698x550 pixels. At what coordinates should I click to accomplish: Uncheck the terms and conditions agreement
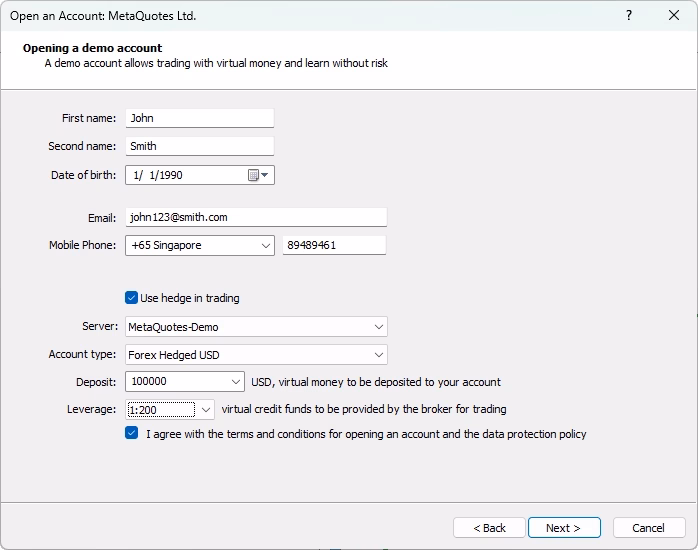(131, 433)
